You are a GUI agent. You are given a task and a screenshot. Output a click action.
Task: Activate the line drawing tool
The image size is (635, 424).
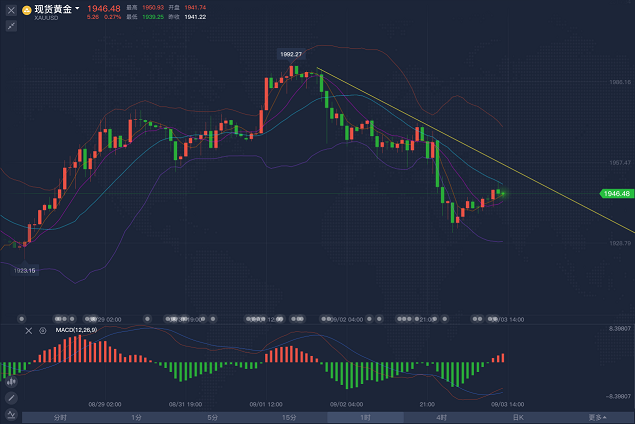[11, 397]
